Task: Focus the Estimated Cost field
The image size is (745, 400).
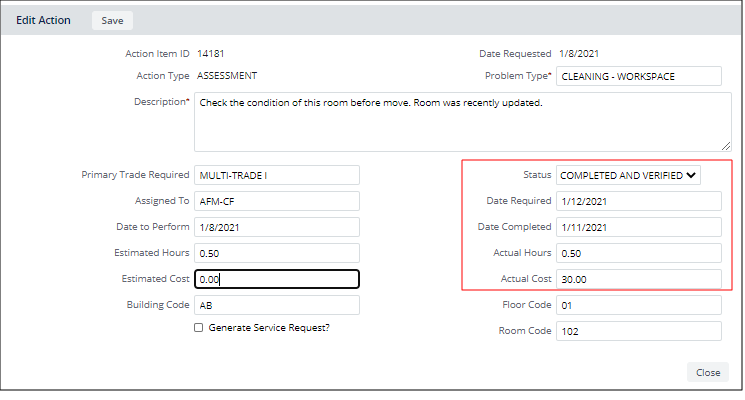Action: click(x=276, y=279)
